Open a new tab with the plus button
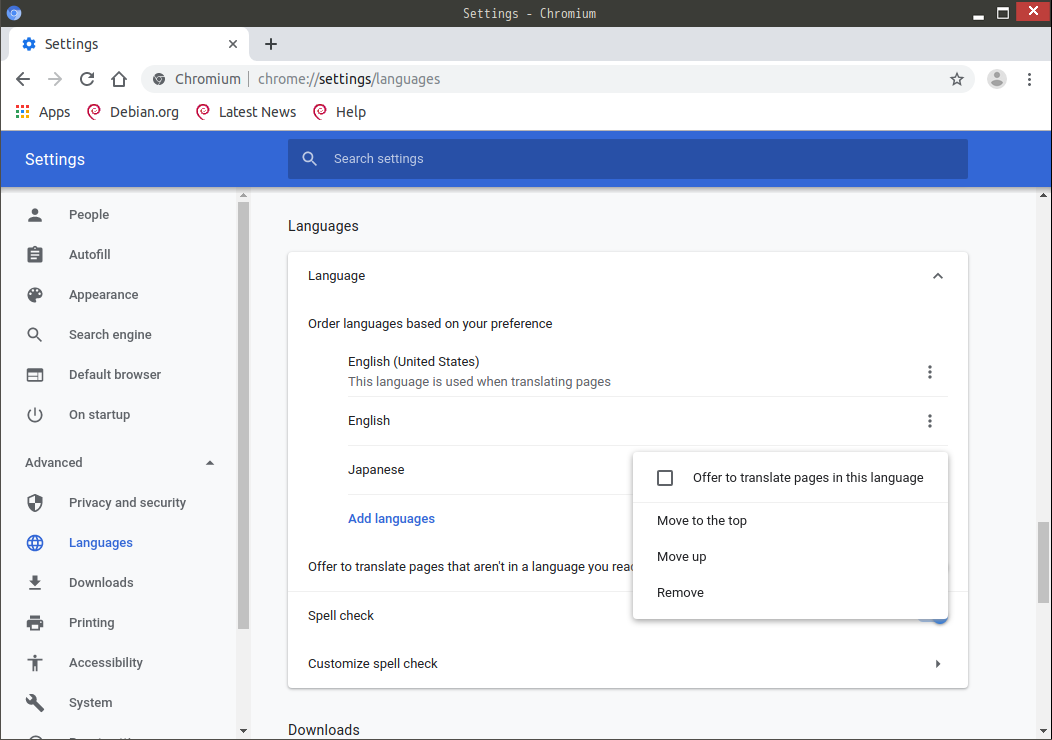Image resolution: width=1052 pixels, height=740 pixels. point(270,44)
